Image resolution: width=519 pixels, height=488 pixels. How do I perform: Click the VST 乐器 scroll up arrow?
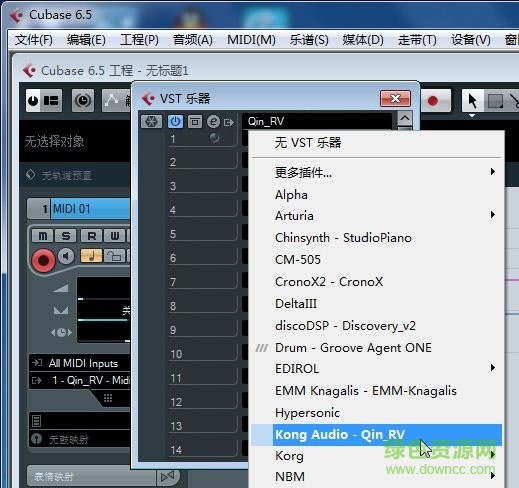coord(405,118)
